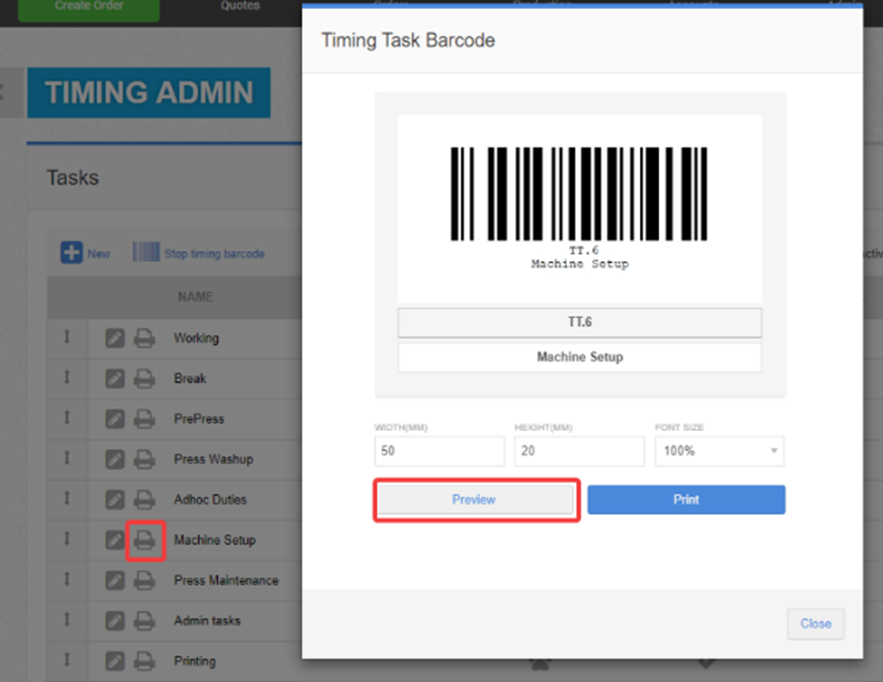The height and width of the screenshot is (682, 883).
Task: Select the Printing task name
Action: coord(194,661)
